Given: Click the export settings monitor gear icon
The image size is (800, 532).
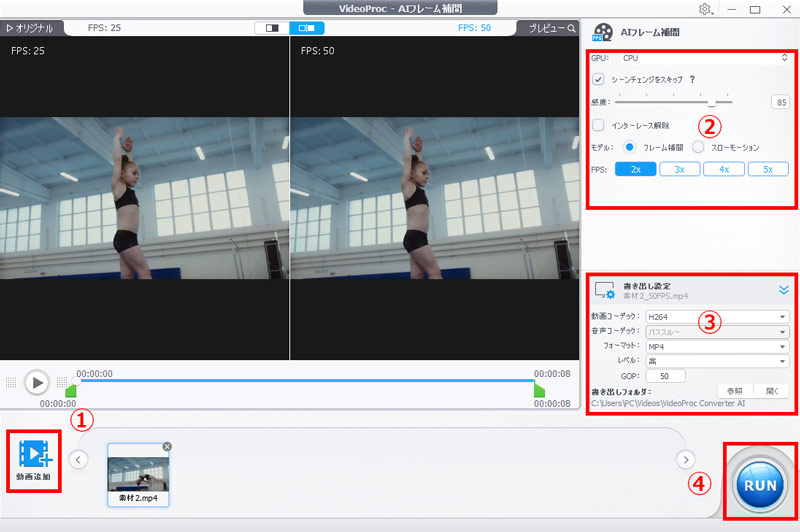Looking at the screenshot, I should tap(605, 290).
